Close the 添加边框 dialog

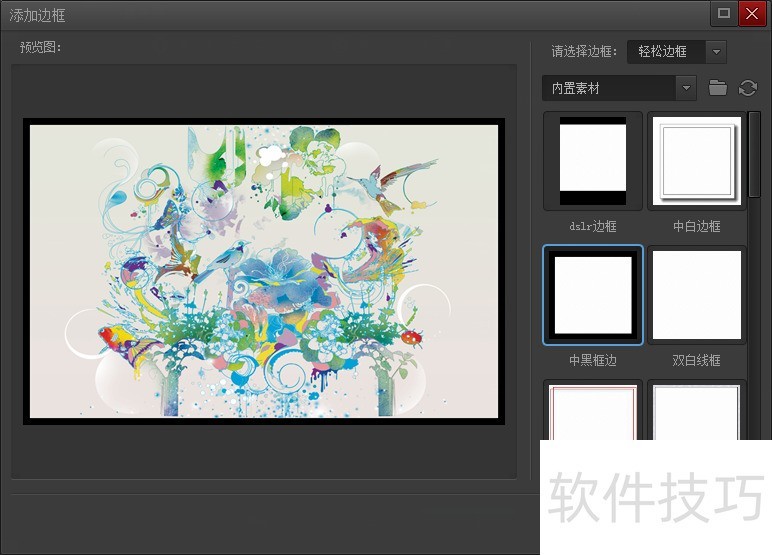751,14
